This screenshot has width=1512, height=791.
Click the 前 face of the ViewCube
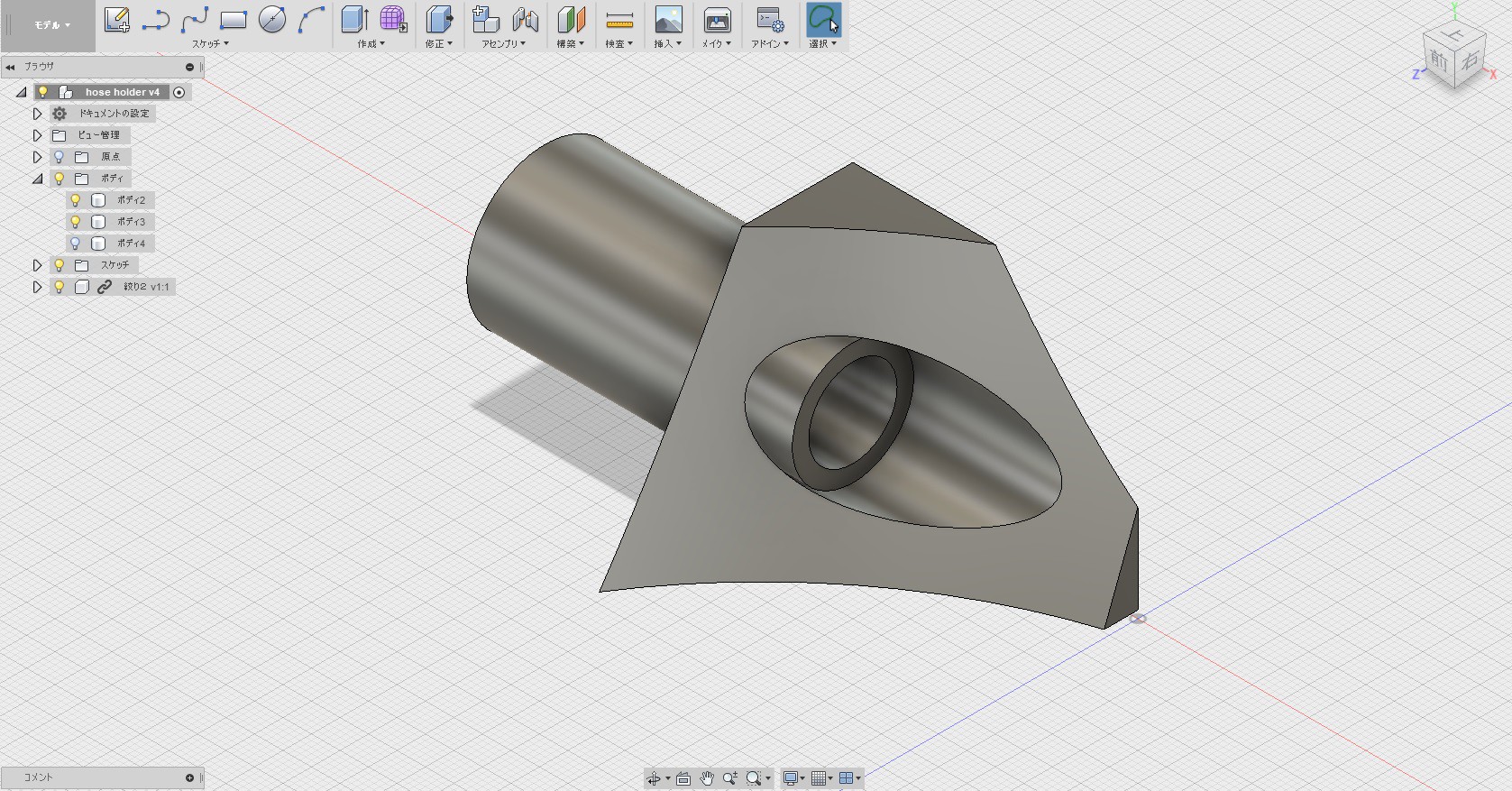pos(1438,62)
